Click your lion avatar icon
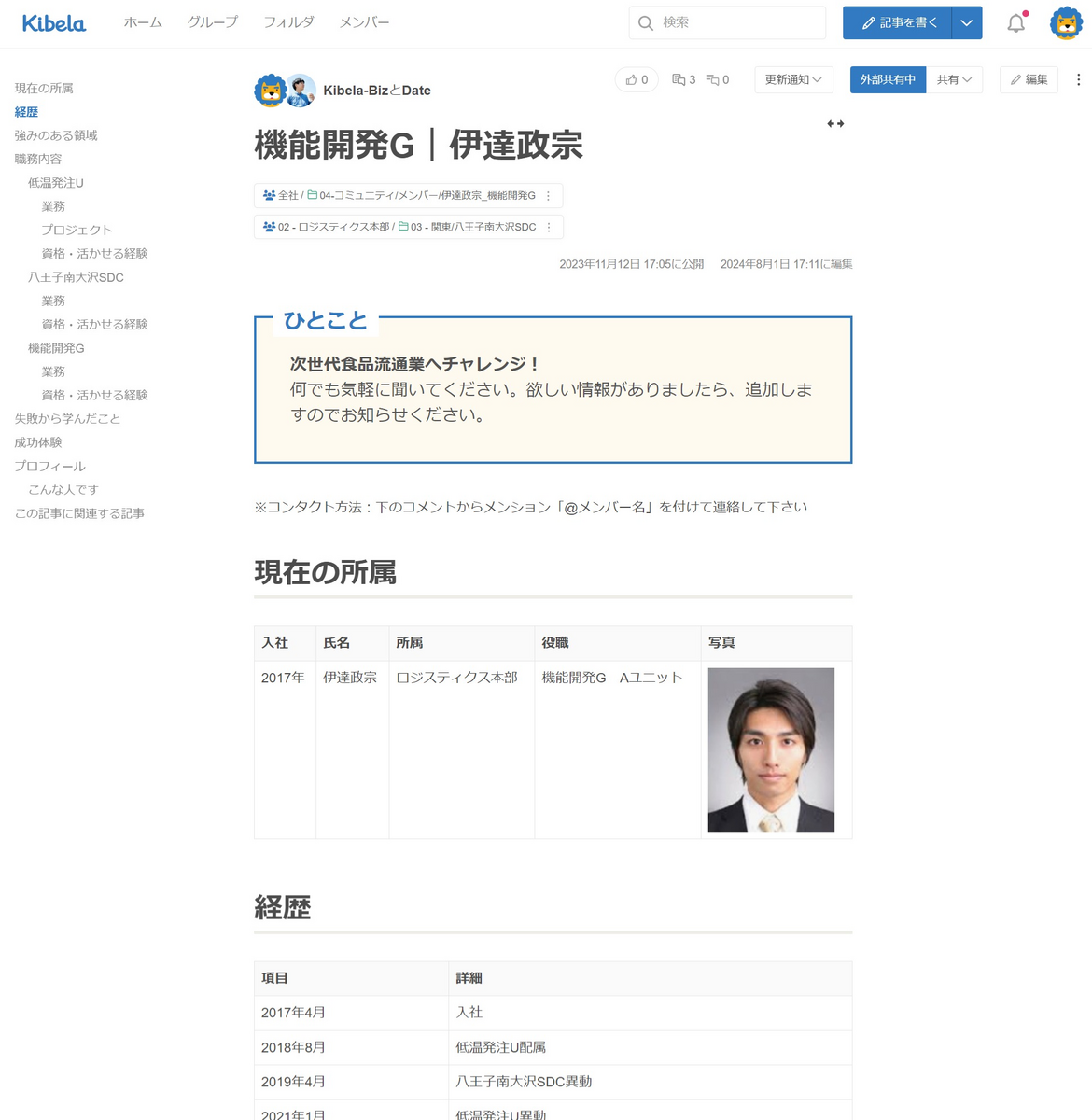This screenshot has height=1120, width=1092. [x=1068, y=22]
